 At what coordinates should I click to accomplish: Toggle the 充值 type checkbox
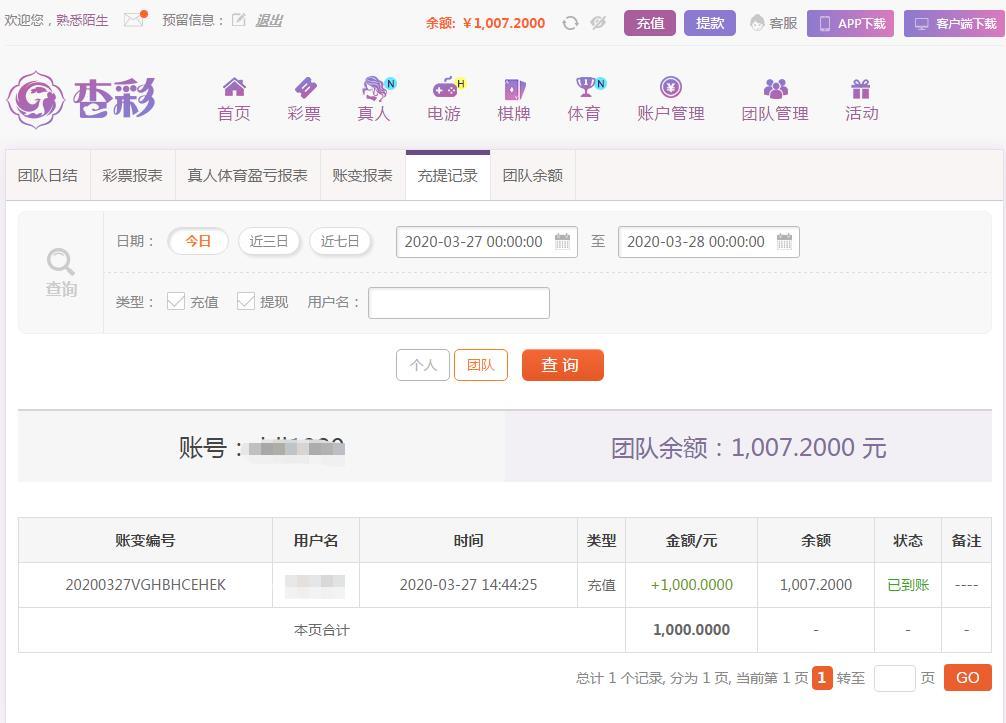(x=176, y=301)
